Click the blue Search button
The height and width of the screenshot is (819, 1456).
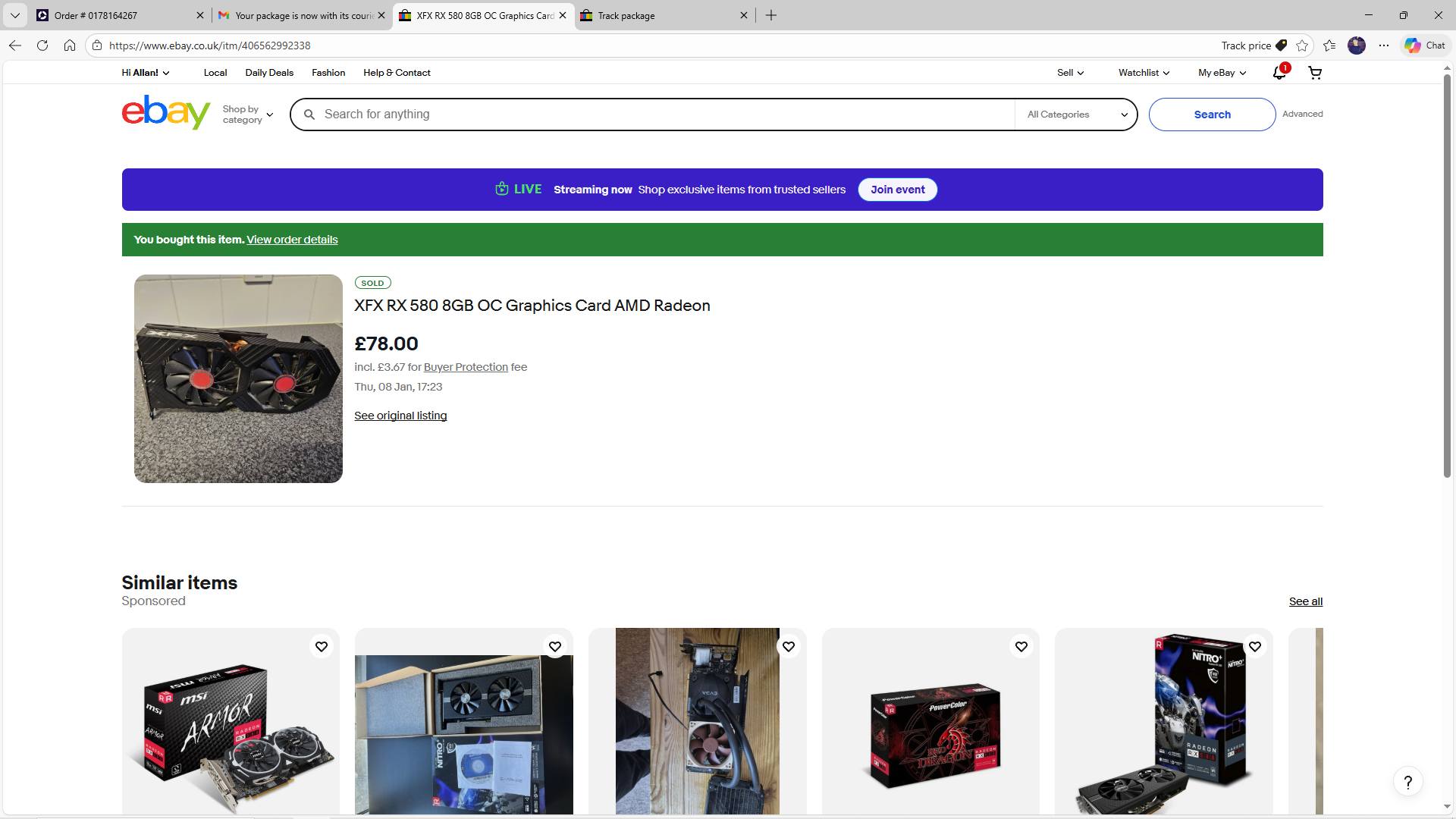(x=1212, y=115)
